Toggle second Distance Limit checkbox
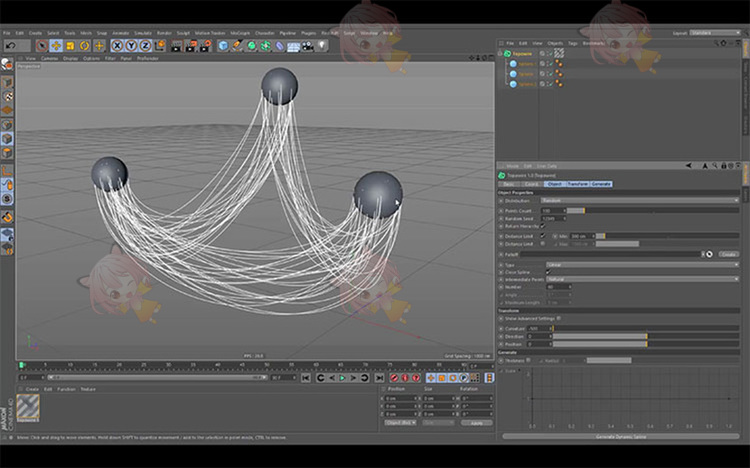This screenshot has width=750, height=468. pos(542,244)
